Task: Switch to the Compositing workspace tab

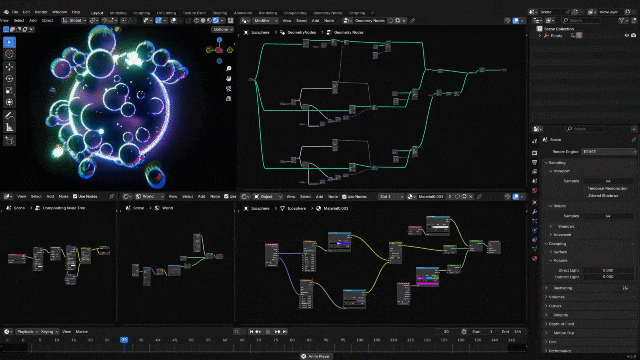Action: (295, 13)
